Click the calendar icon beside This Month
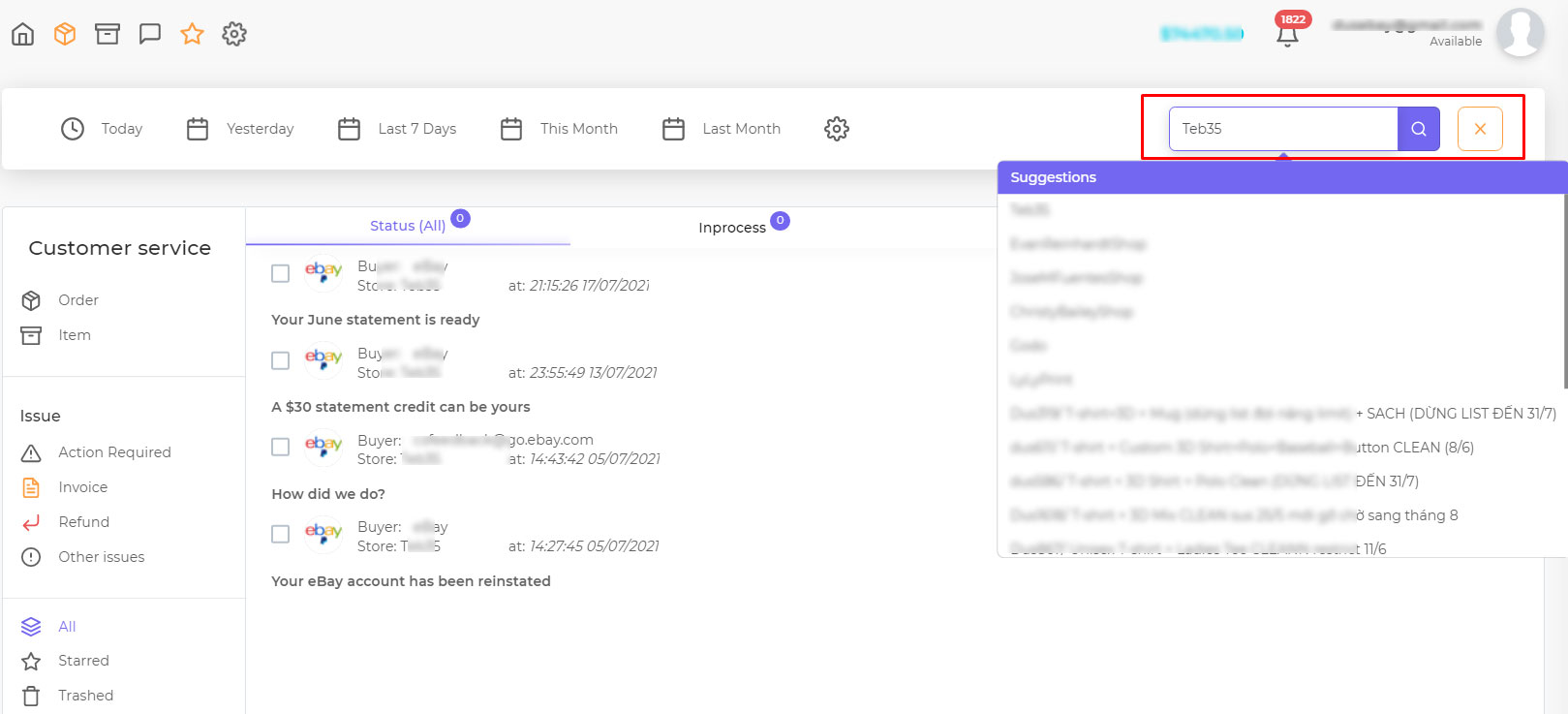The width and height of the screenshot is (1568, 714). point(511,129)
